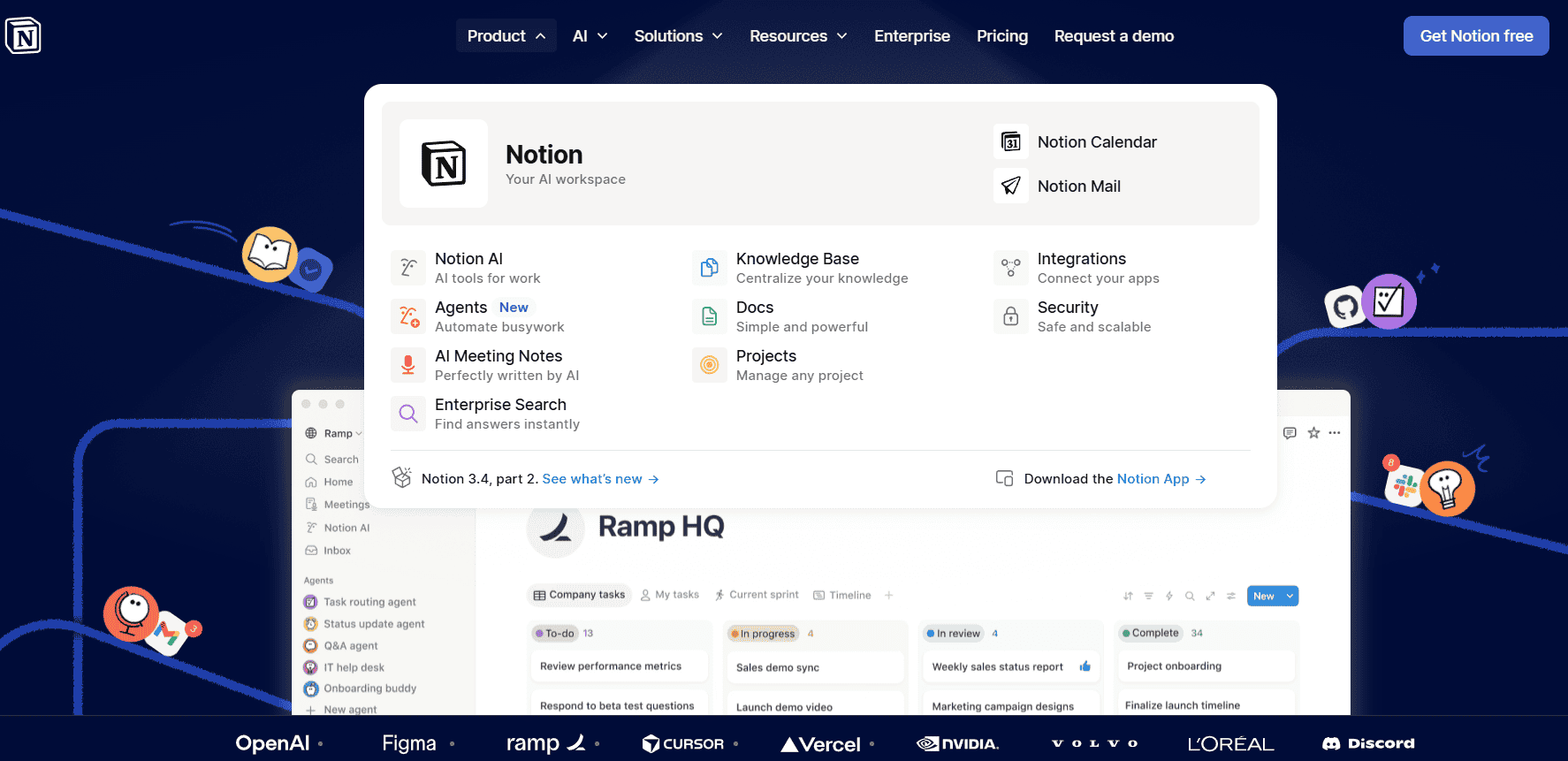Follow the See what's new link
Image resolution: width=1568 pixels, height=761 pixels.
pyautogui.click(x=601, y=478)
